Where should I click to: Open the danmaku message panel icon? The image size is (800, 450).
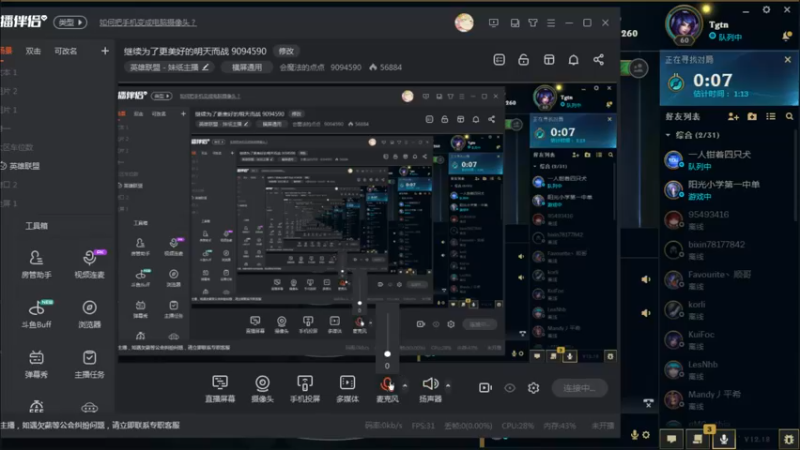pyautogui.click(x=499, y=60)
